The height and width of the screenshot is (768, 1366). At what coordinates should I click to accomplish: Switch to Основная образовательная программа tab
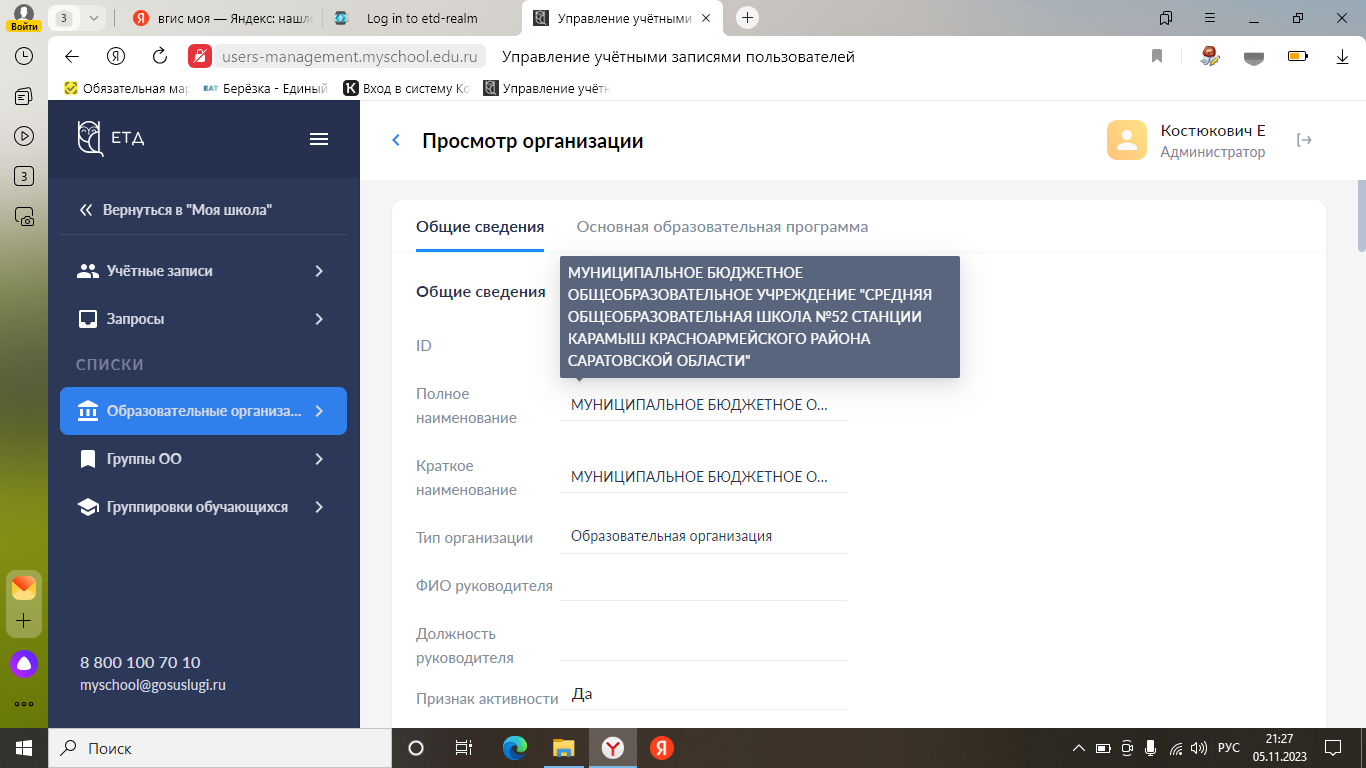[x=722, y=227]
